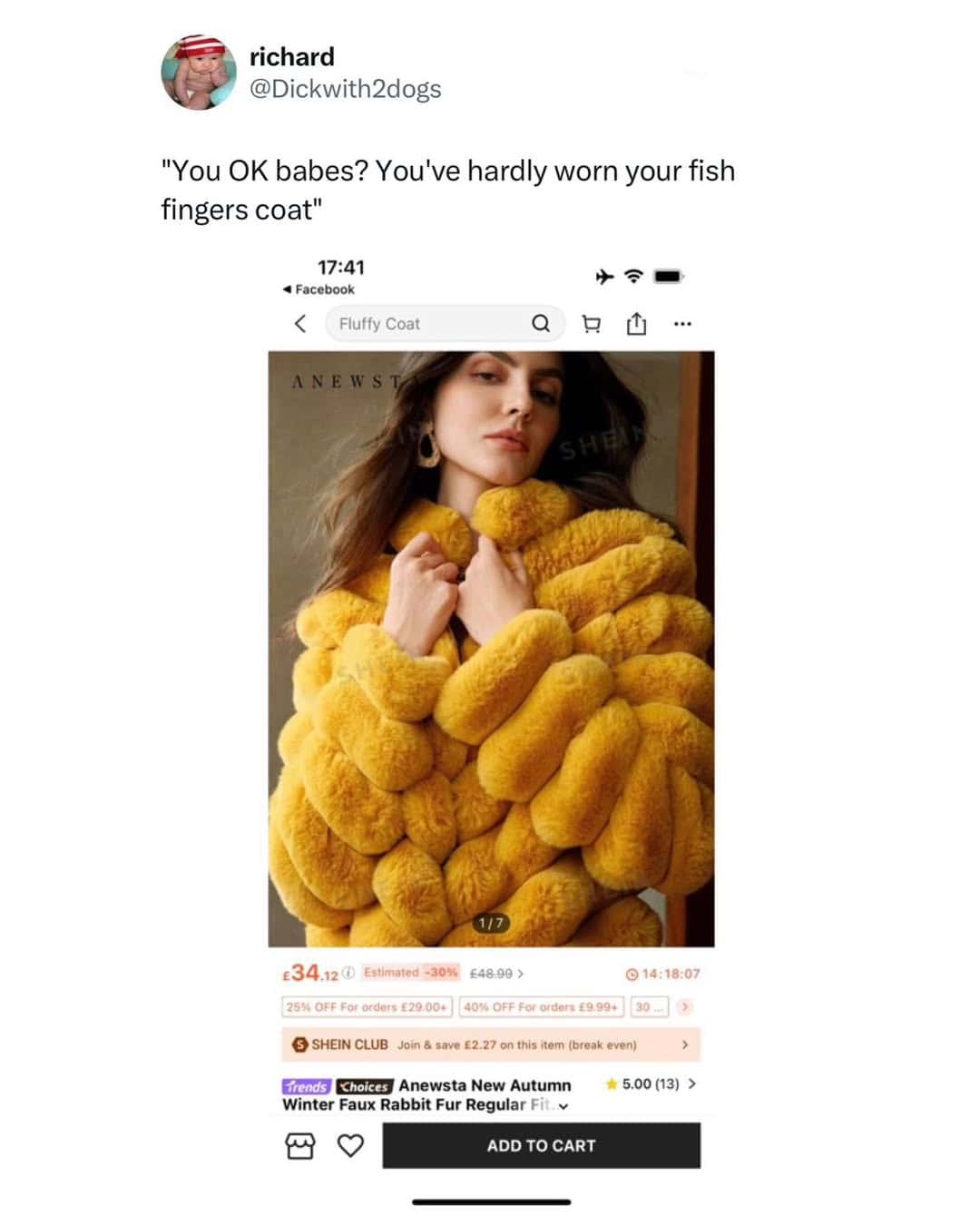Tap the back arrow beside search bar
Viewport: 980px width, 1225px height.
(300, 323)
